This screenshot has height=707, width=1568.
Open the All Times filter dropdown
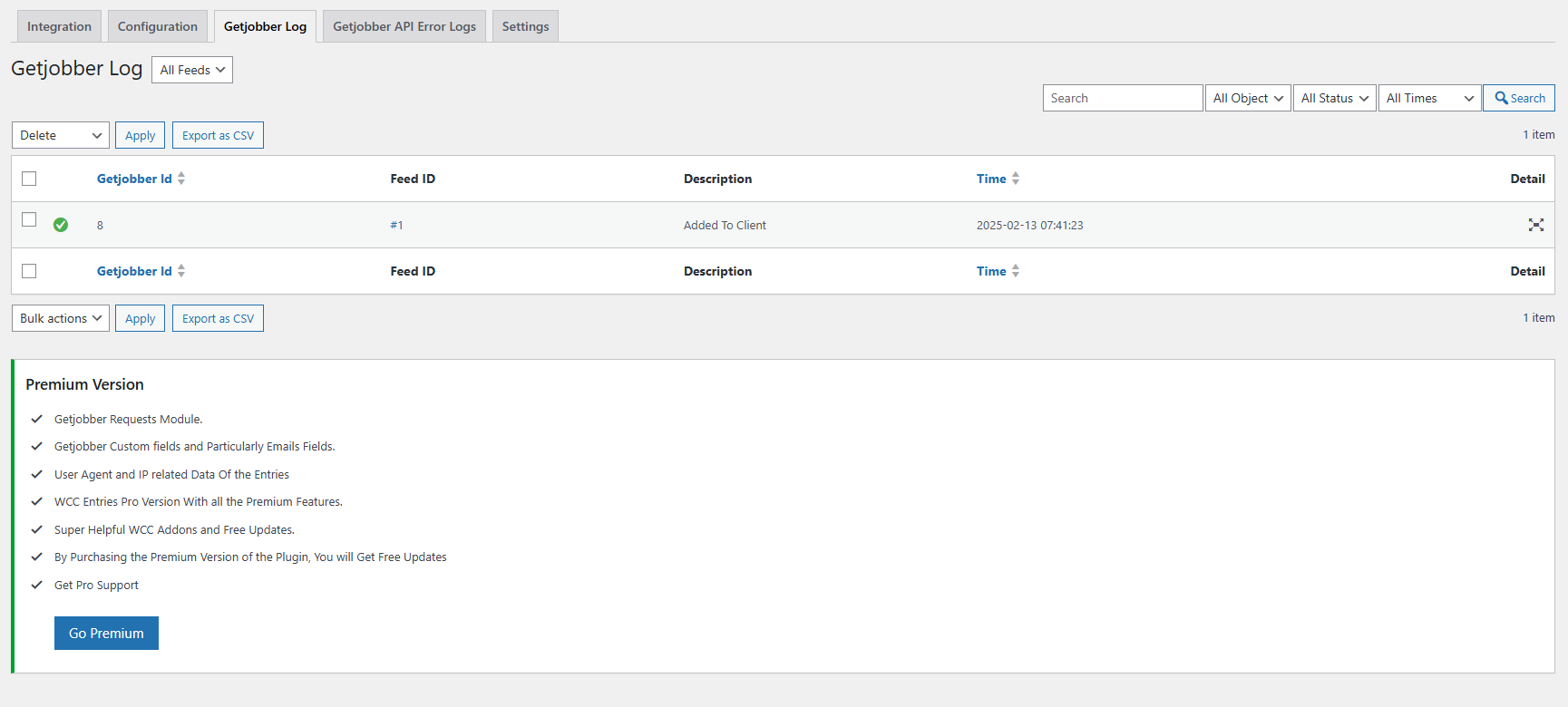pos(1430,98)
